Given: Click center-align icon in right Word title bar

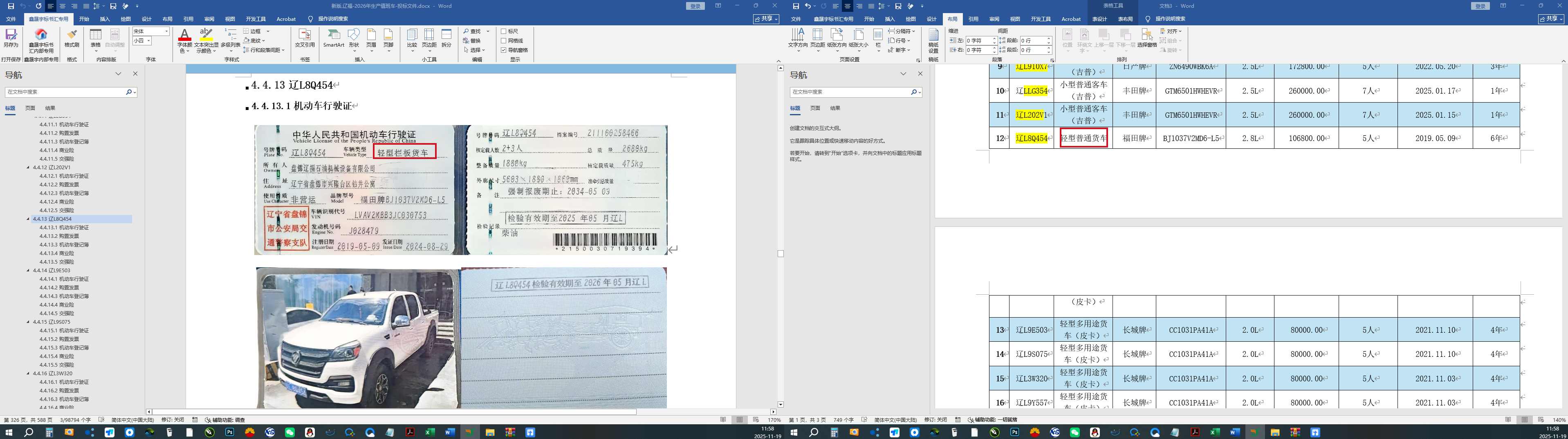Looking at the screenshot, I should tap(847, 6).
